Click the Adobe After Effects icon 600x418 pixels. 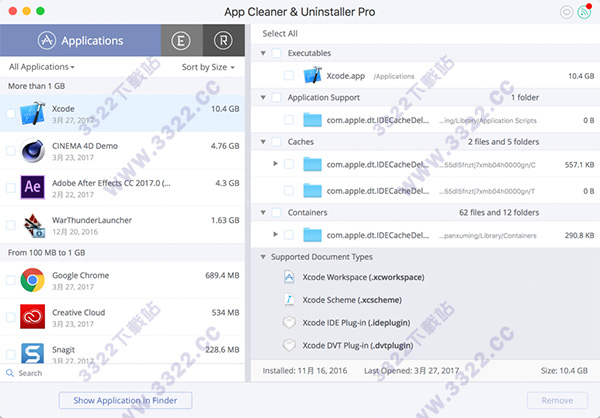pos(33,187)
